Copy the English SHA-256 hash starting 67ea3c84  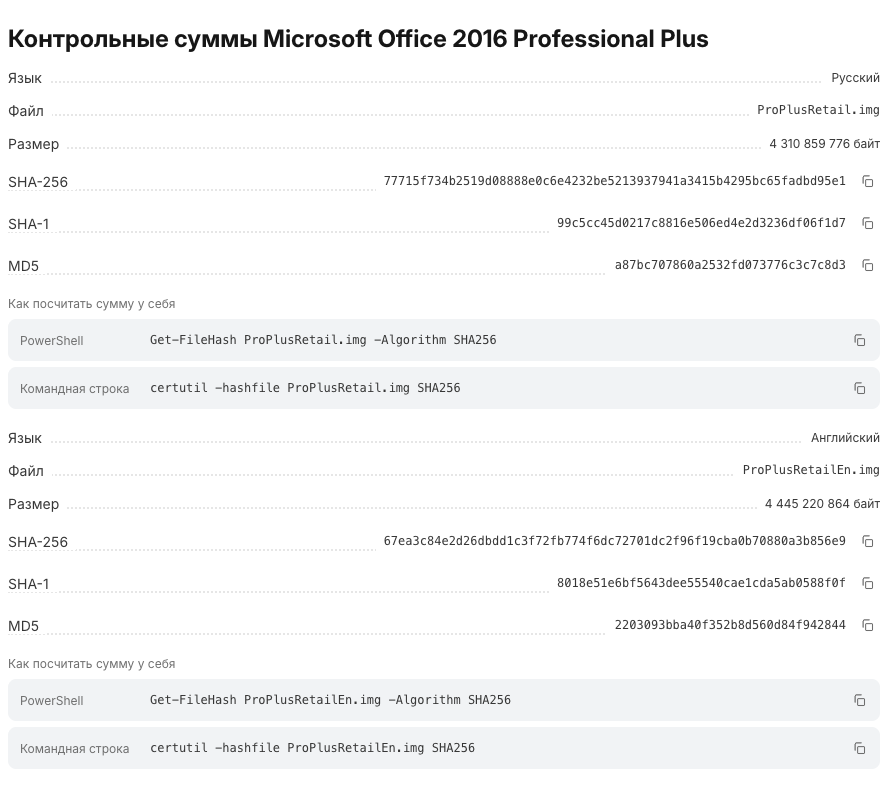pos(868,541)
